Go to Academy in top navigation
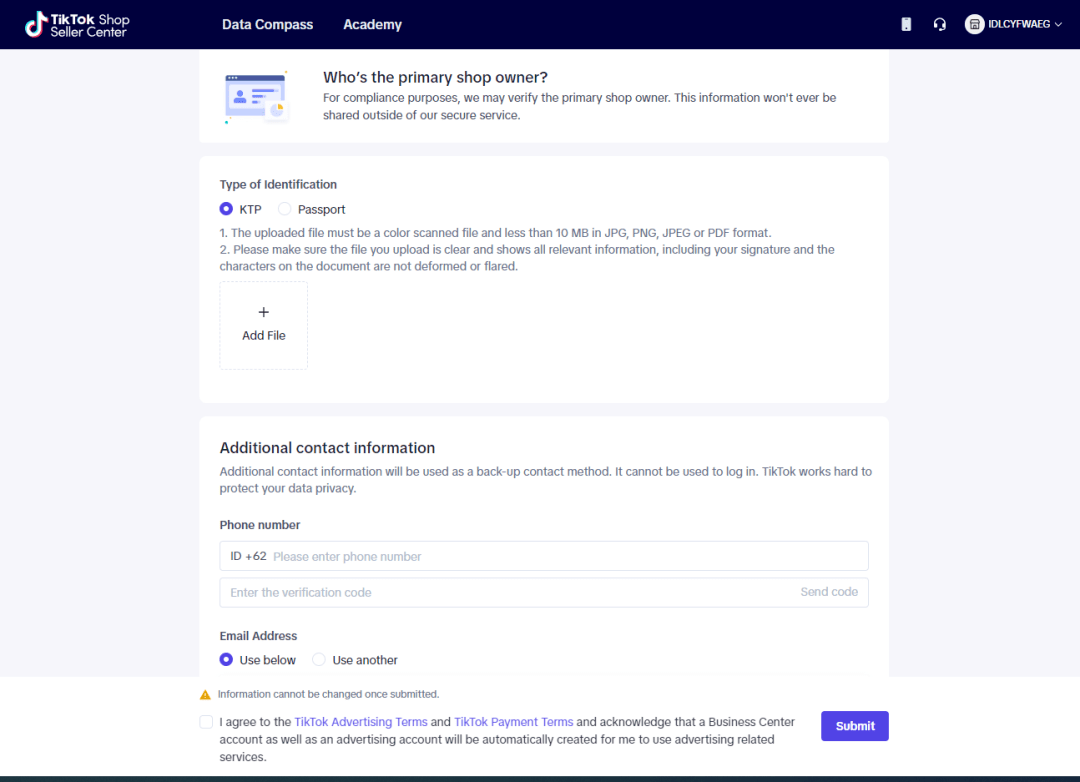 click(372, 25)
